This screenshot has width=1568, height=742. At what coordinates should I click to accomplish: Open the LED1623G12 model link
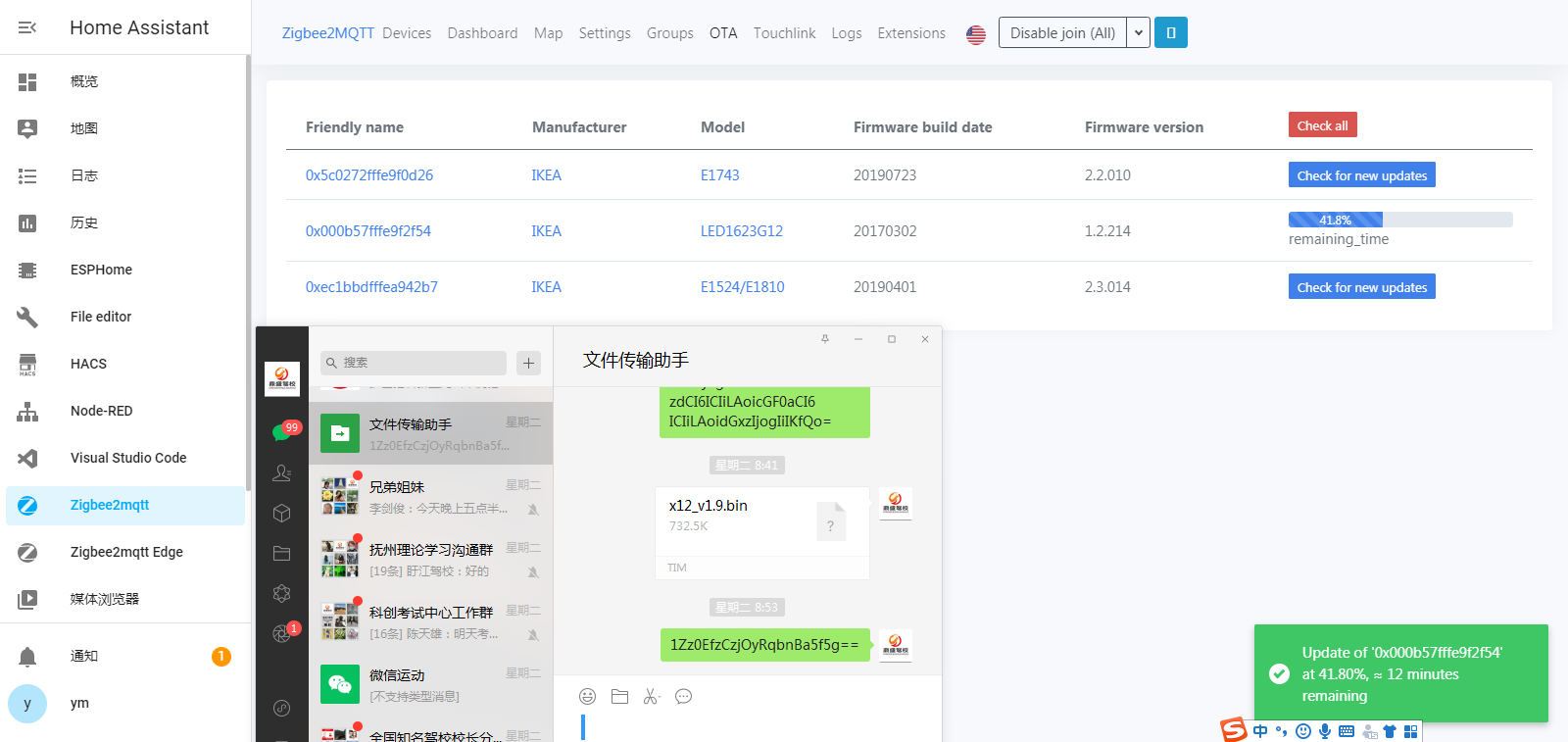tap(742, 231)
